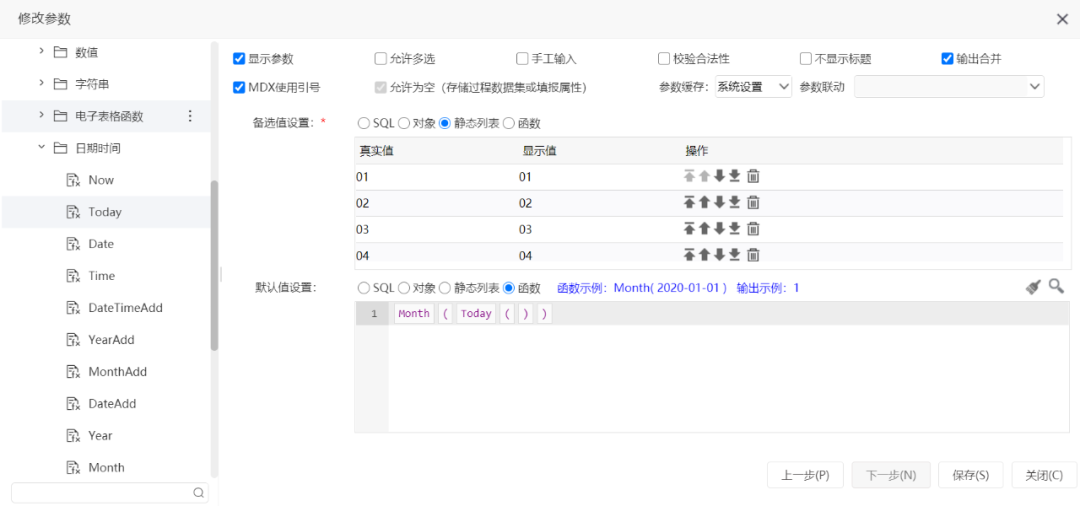
Task: Uncheck the MDX使用引号 checkbox
Action: 239,87
